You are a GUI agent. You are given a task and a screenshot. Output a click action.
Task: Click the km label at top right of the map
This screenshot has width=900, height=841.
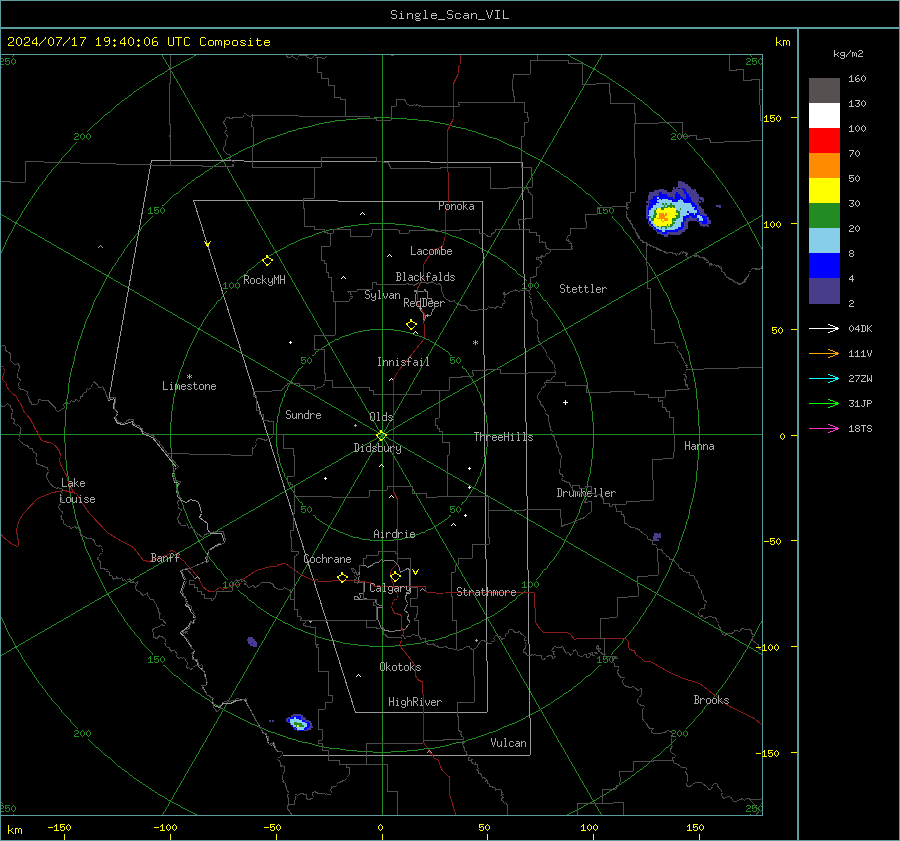tap(782, 42)
